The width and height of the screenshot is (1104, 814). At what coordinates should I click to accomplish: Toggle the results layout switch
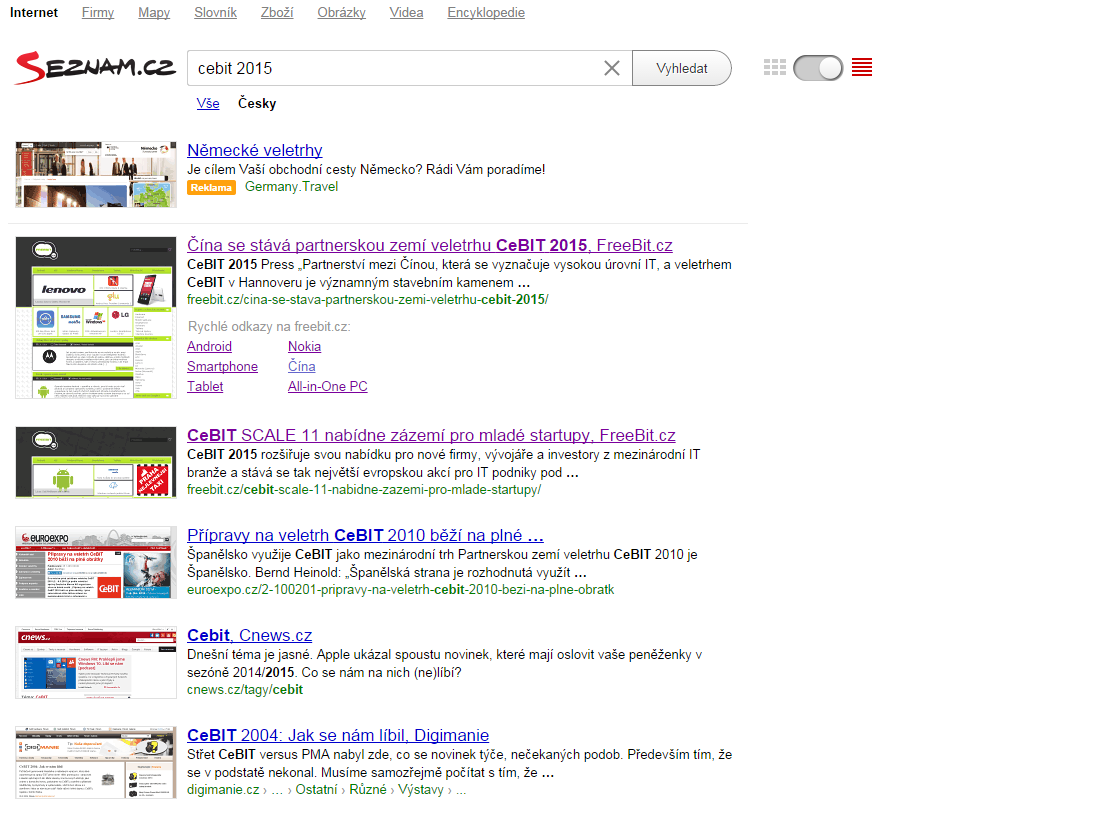tap(818, 68)
